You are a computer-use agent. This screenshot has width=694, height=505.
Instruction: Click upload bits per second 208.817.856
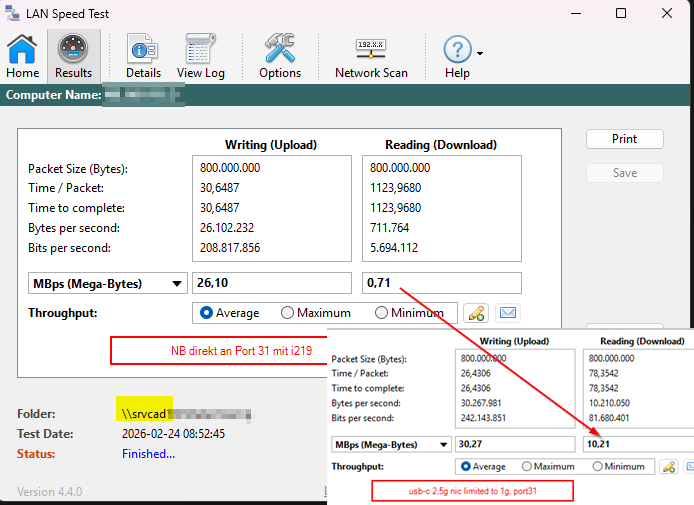click(x=230, y=248)
